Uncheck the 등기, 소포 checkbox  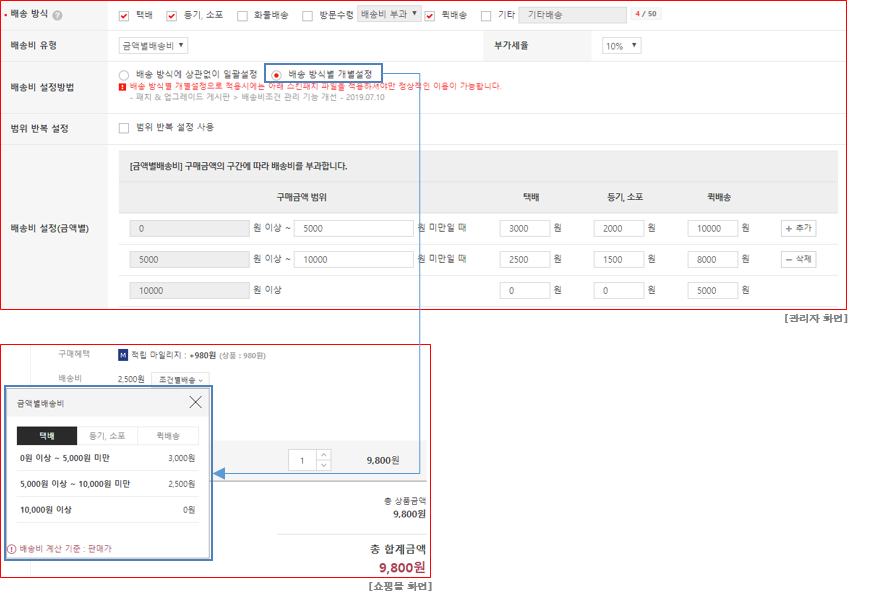[x=172, y=16]
